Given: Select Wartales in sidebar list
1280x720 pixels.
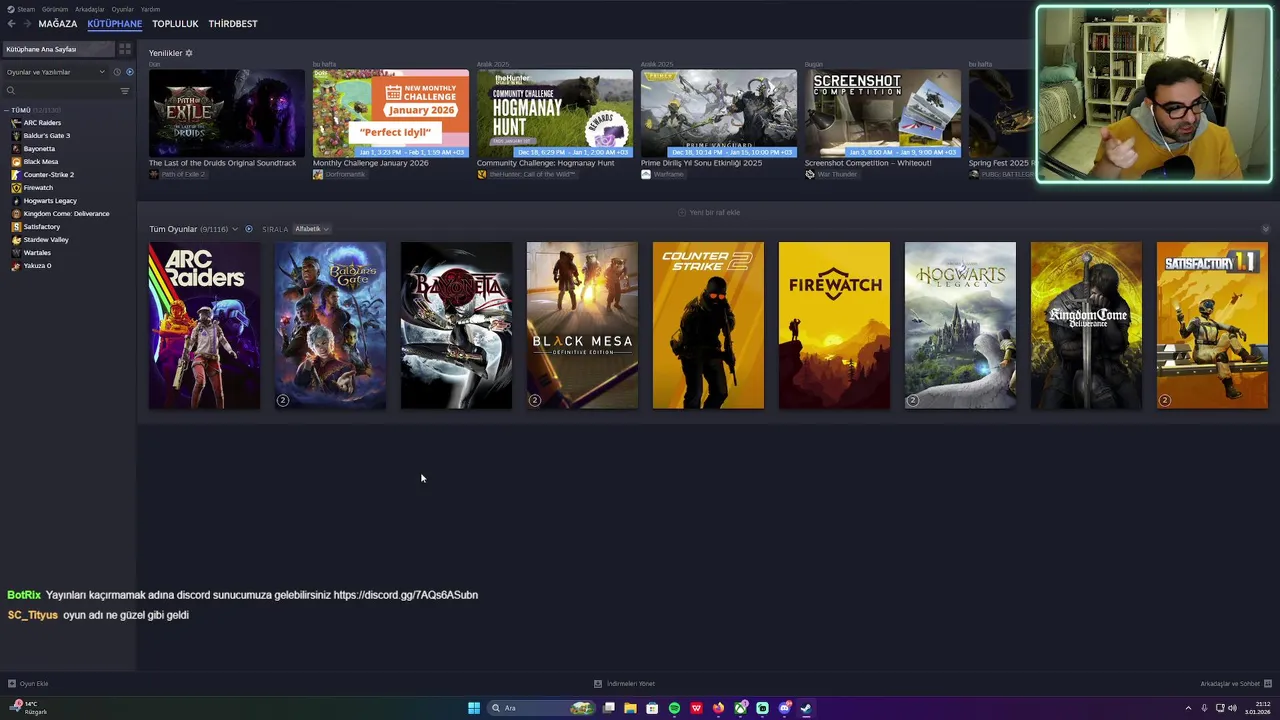Looking at the screenshot, I should pyautogui.click(x=37, y=253).
